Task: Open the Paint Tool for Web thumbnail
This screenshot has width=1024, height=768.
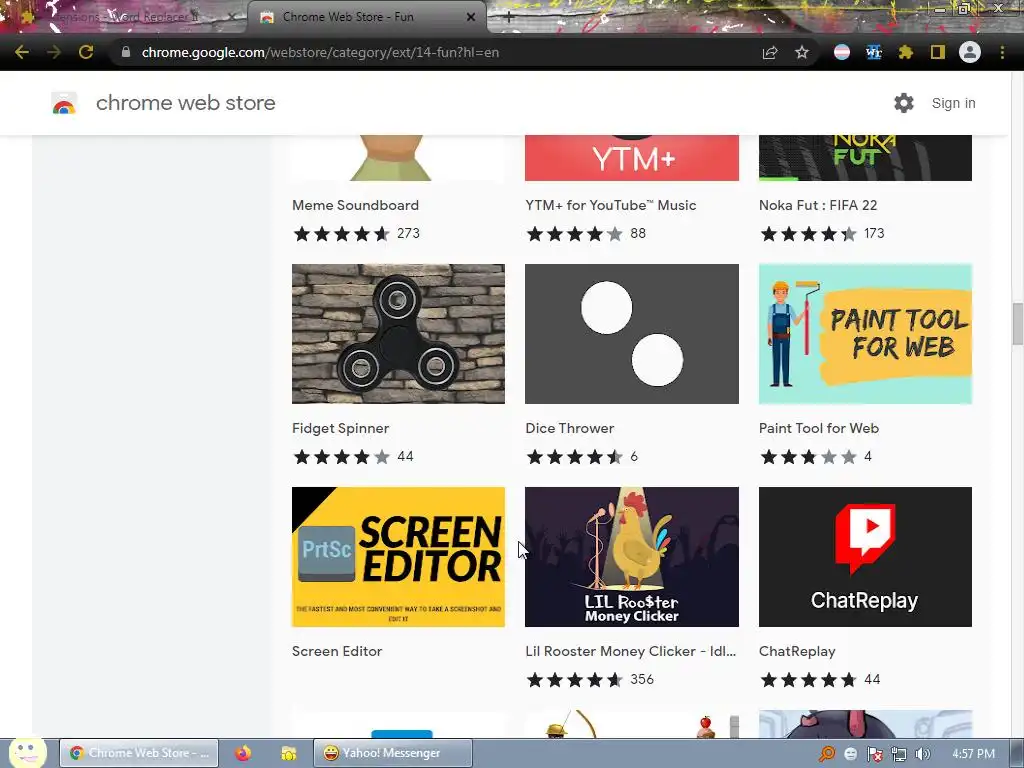Action: click(x=865, y=334)
